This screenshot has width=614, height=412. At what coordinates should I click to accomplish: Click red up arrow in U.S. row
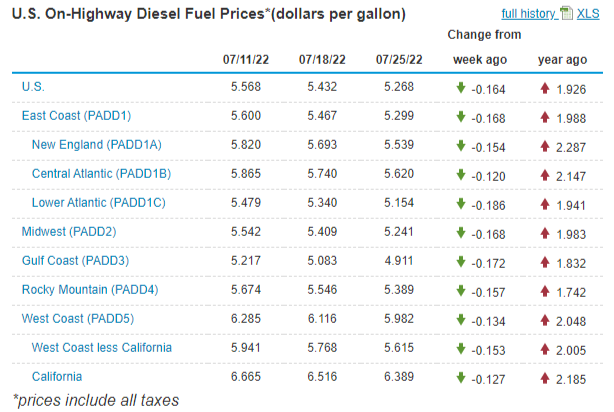[x=543, y=87]
